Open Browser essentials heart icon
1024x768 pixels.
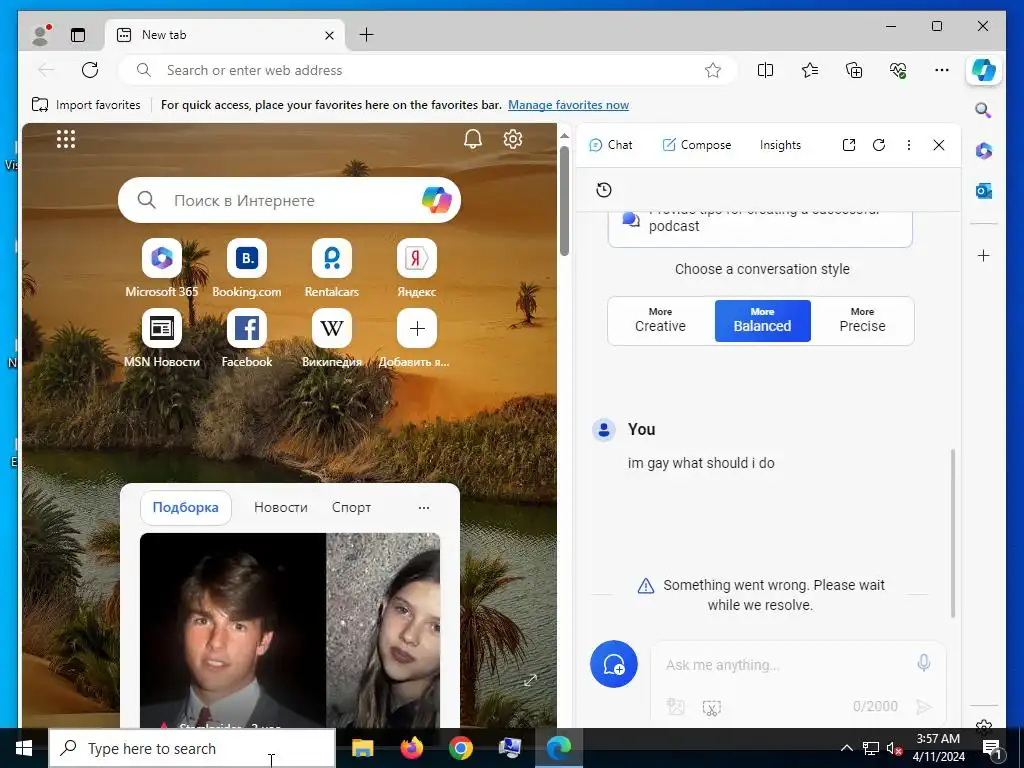tap(898, 70)
